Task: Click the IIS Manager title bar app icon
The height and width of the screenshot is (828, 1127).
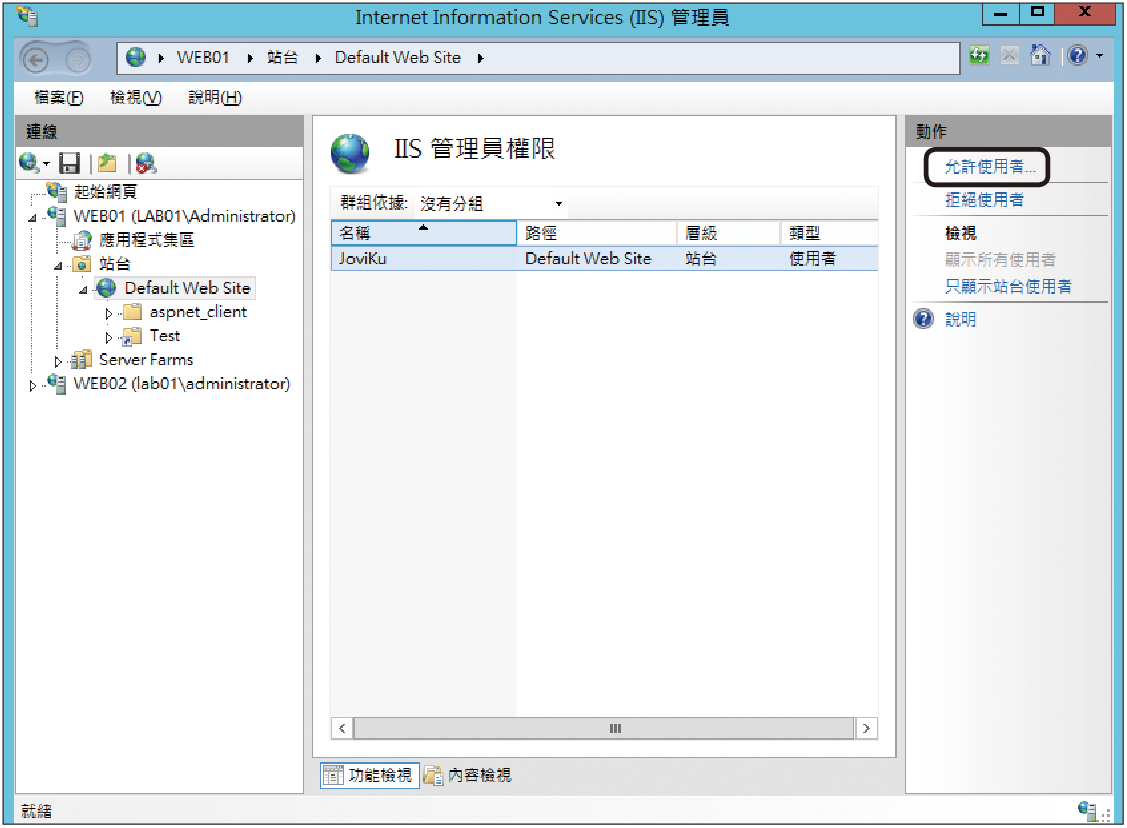Action: pyautogui.click(x=27, y=16)
